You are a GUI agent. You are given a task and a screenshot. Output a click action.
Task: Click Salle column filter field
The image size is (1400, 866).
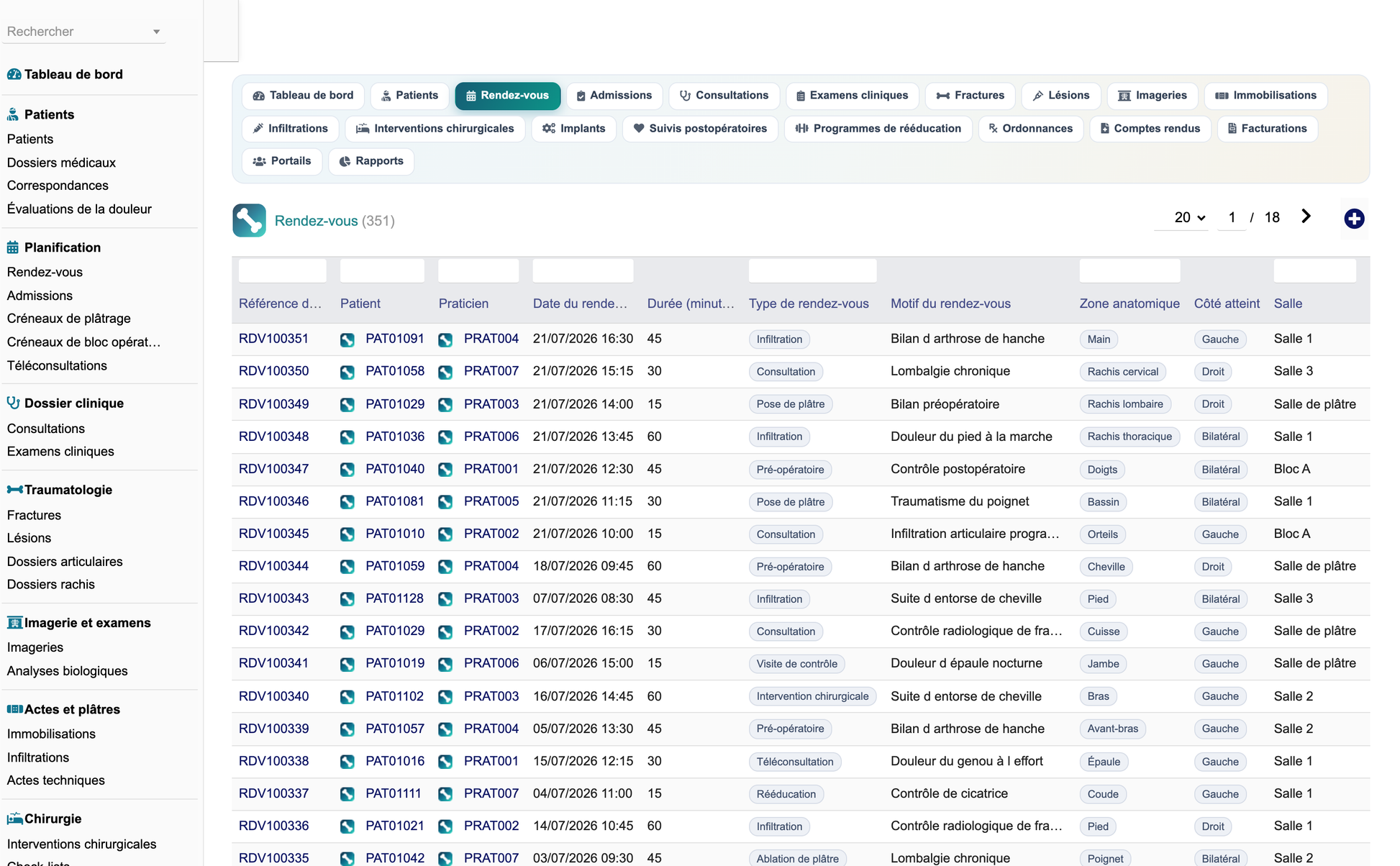coord(1314,271)
